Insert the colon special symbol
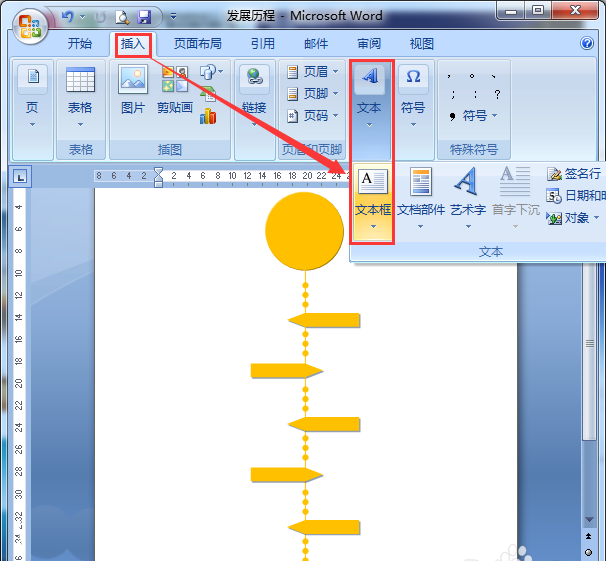606x561 pixels. point(475,94)
